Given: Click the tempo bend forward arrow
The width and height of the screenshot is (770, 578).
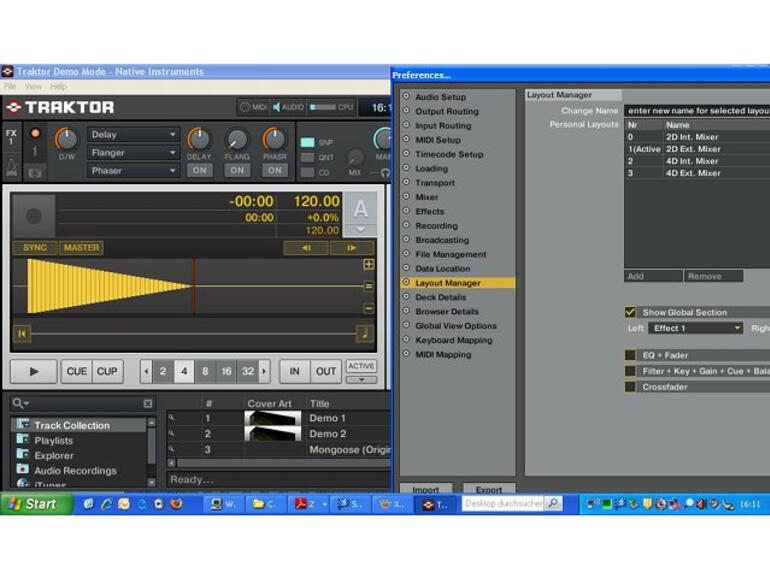Looking at the screenshot, I should coord(351,248).
